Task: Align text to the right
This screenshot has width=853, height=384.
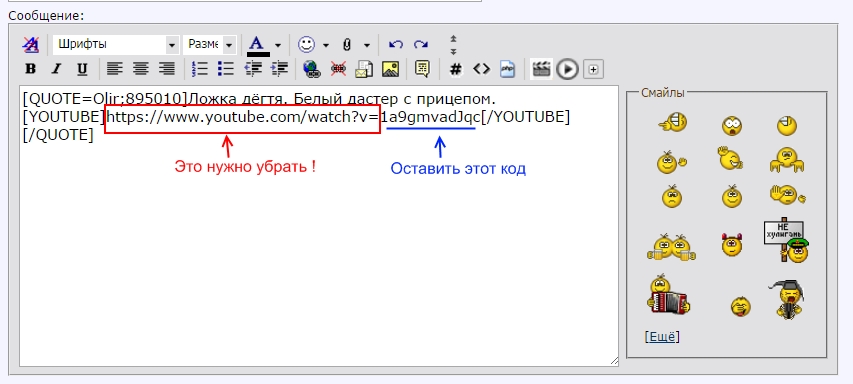Action: [166, 69]
